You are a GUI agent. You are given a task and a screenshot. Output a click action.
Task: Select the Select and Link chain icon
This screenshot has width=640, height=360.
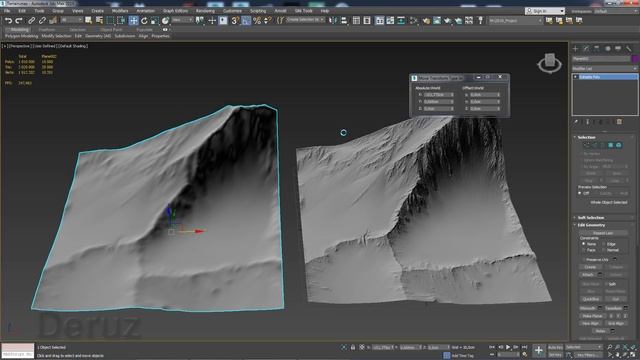31,20
